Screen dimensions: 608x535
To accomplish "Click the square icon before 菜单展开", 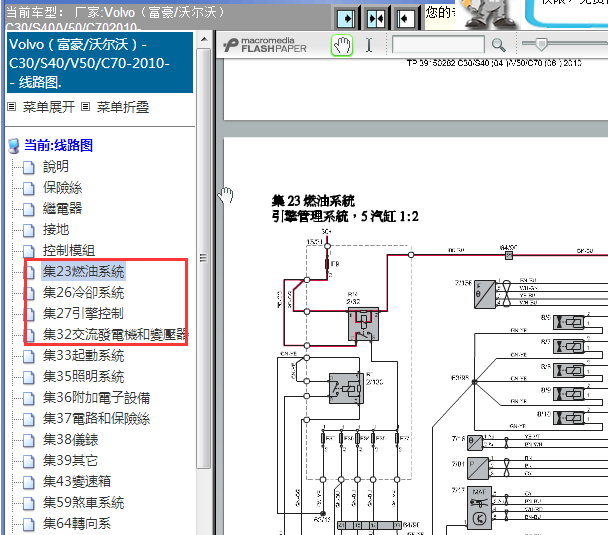I will [12, 107].
